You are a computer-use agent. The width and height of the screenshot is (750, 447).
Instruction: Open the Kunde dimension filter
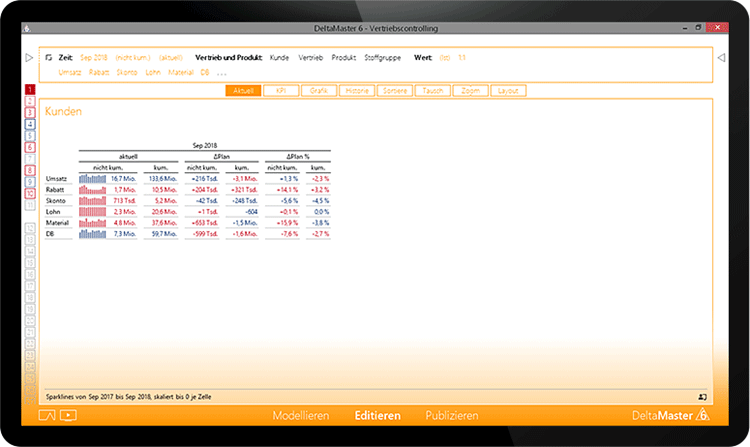tap(279, 57)
